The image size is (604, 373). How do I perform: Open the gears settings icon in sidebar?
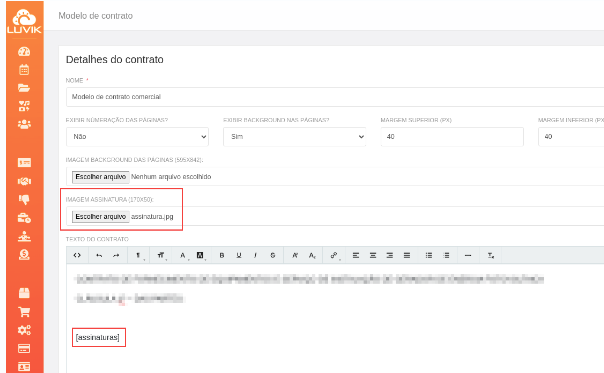[x=24, y=330]
